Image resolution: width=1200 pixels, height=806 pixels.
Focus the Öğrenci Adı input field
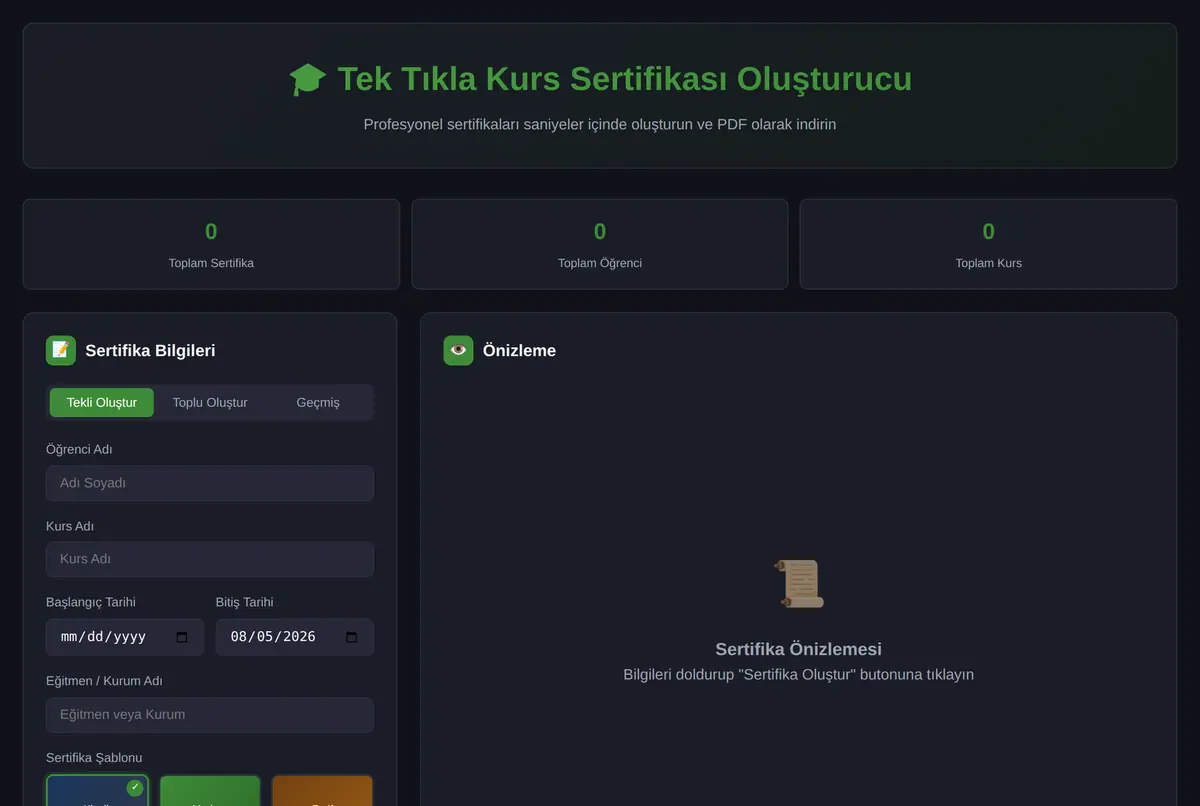[210, 483]
